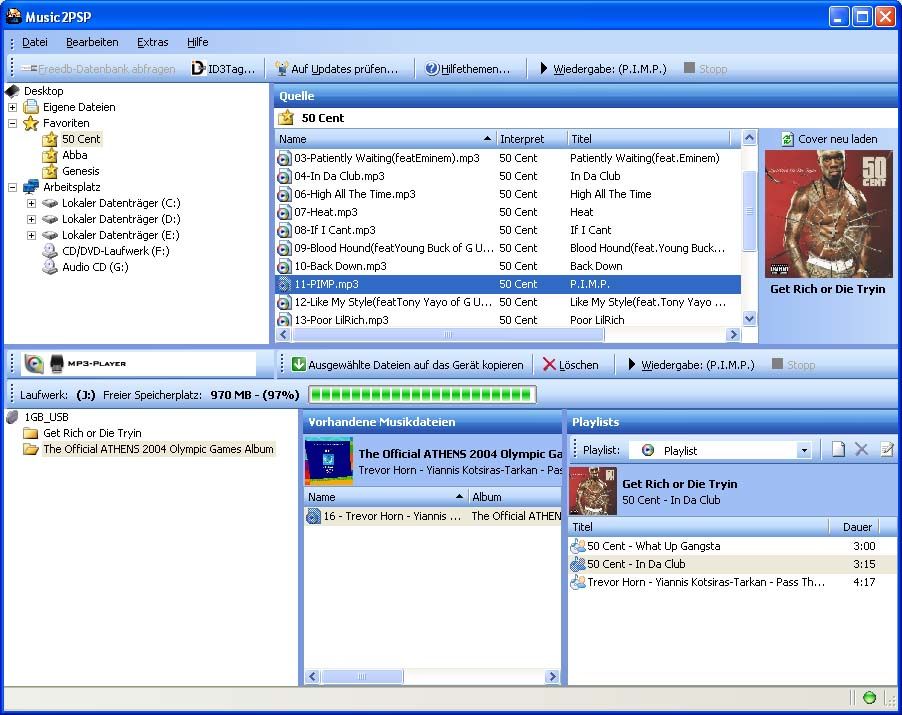Select the Abba favorites folder
902x715 pixels.
(x=74, y=155)
